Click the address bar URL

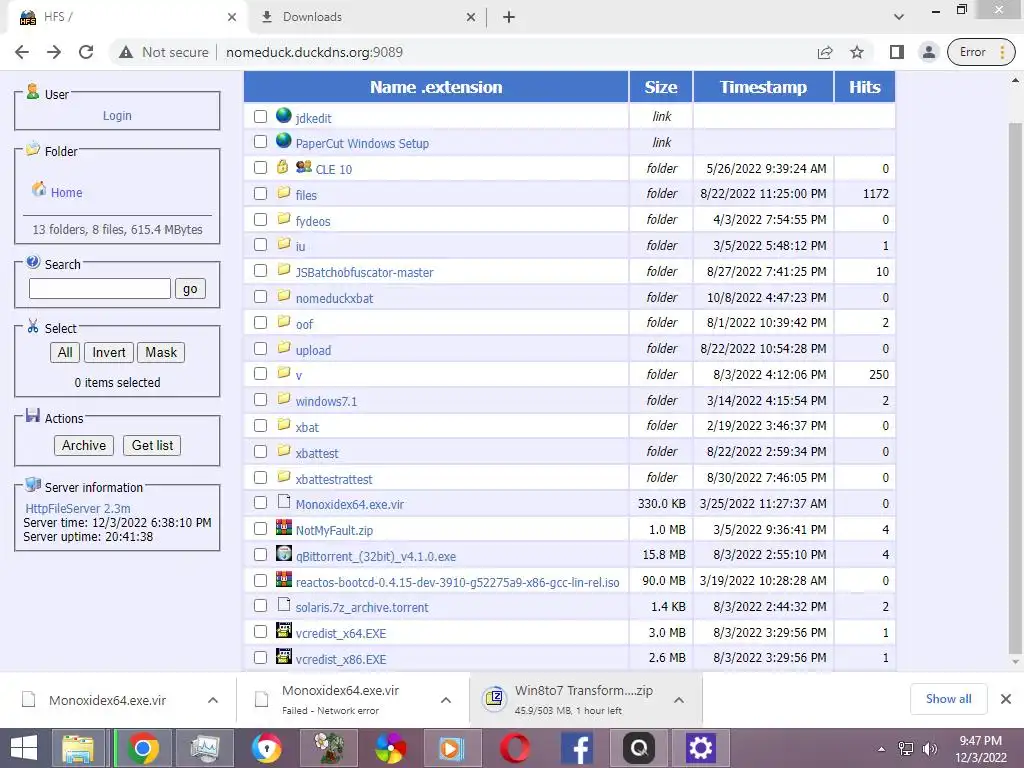(x=314, y=52)
